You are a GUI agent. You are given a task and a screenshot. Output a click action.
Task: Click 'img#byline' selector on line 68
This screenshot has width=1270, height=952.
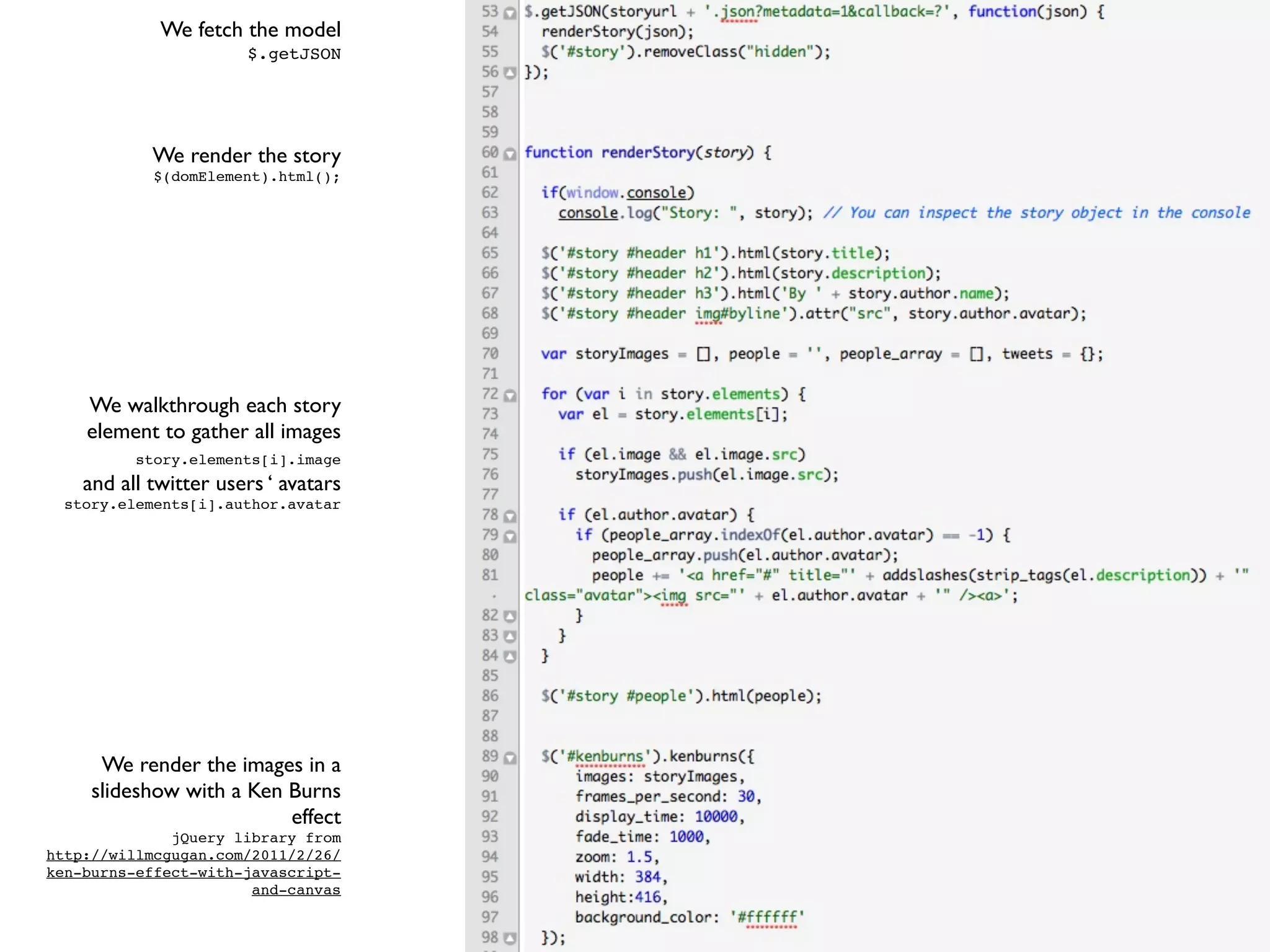(x=737, y=314)
